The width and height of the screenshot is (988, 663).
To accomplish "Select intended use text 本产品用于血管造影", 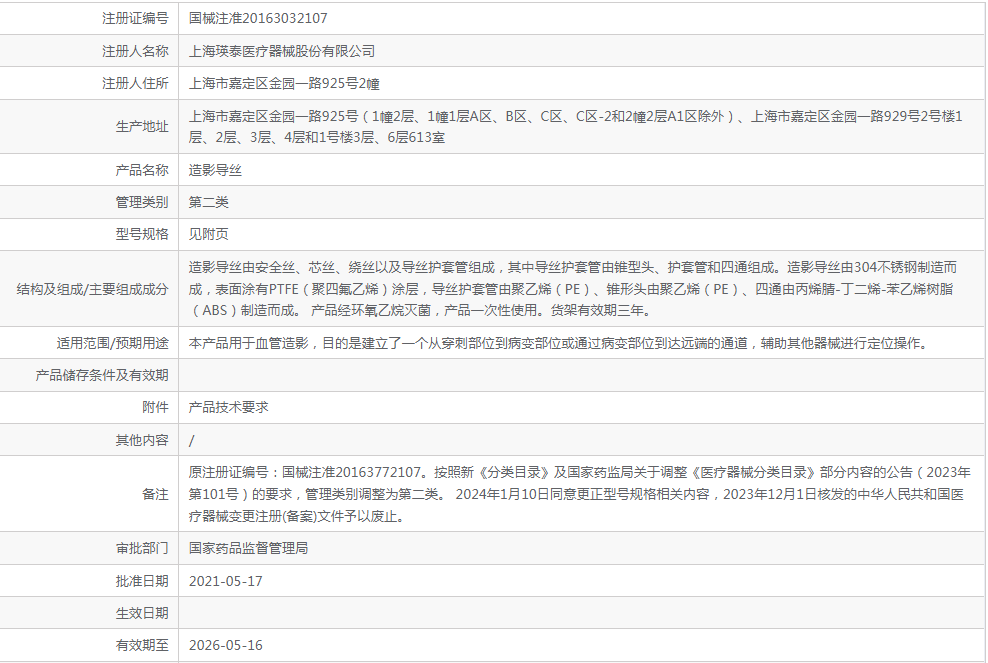I will pyautogui.click(x=560, y=343).
